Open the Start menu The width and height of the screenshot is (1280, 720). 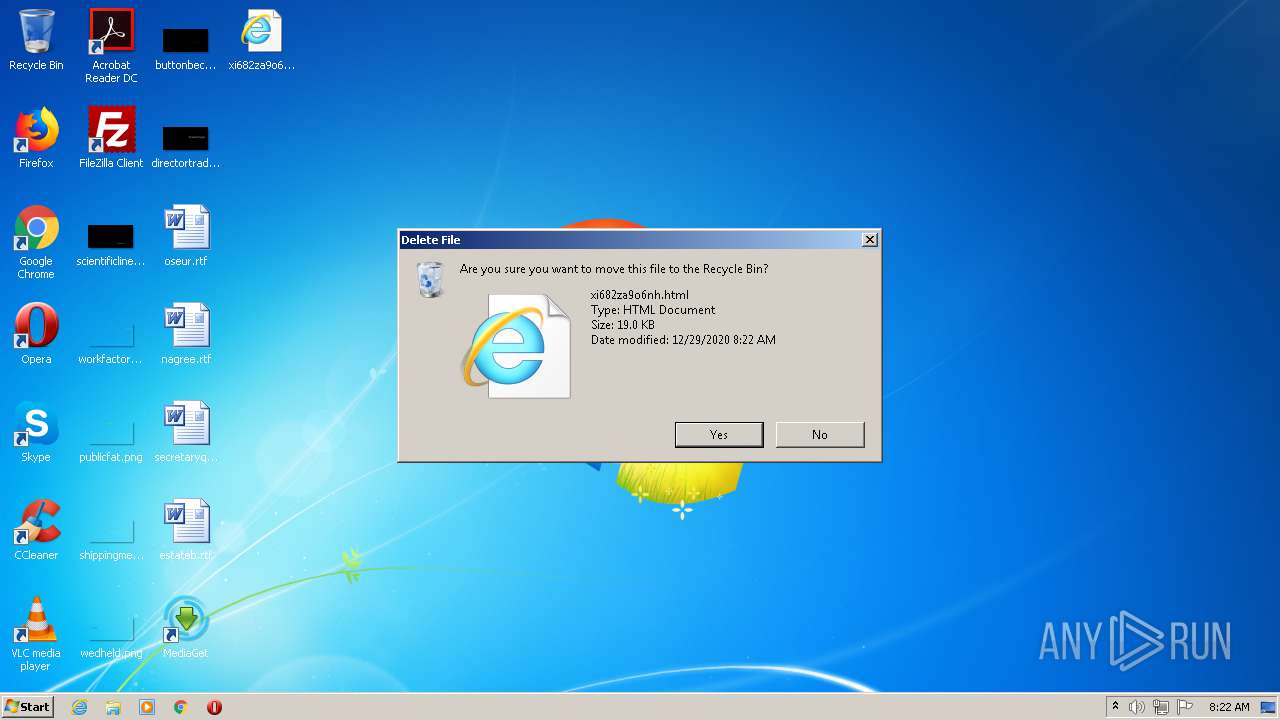28,707
